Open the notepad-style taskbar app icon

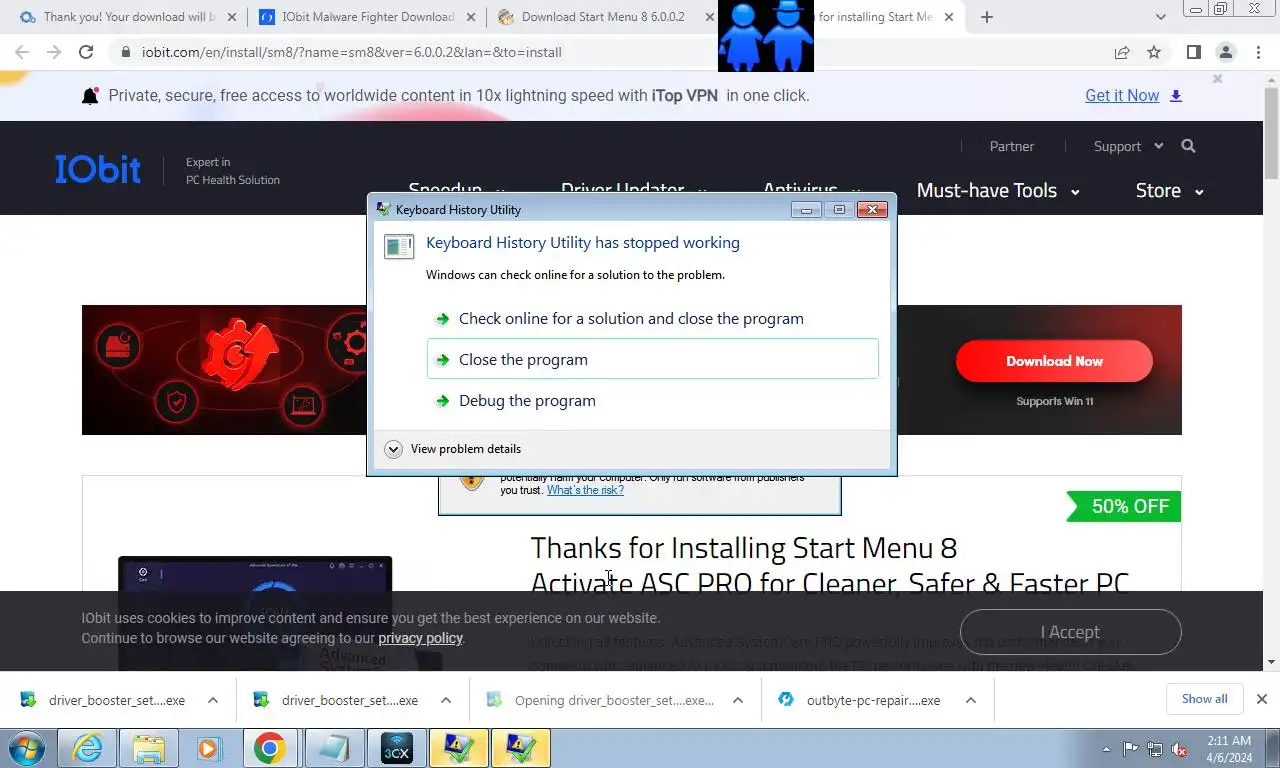(x=334, y=748)
